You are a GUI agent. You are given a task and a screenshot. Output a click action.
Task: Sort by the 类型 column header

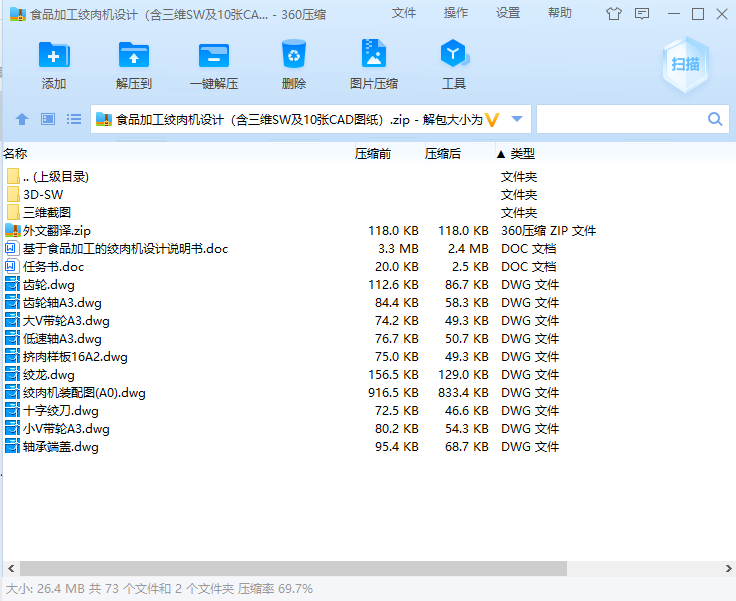[x=522, y=154]
